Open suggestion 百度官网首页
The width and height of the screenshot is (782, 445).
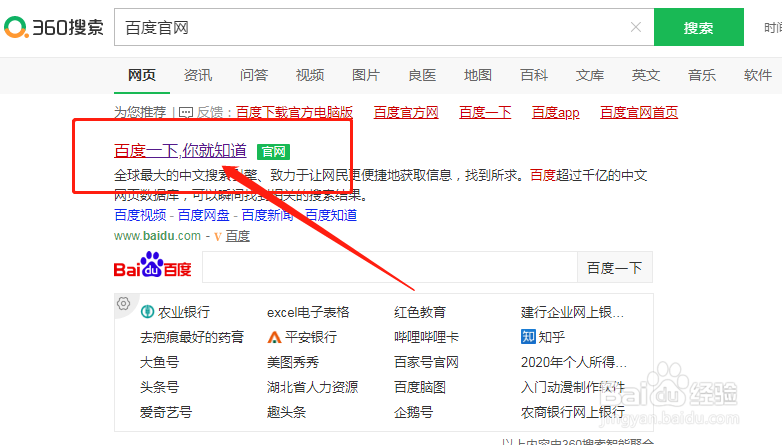coord(639,112)
